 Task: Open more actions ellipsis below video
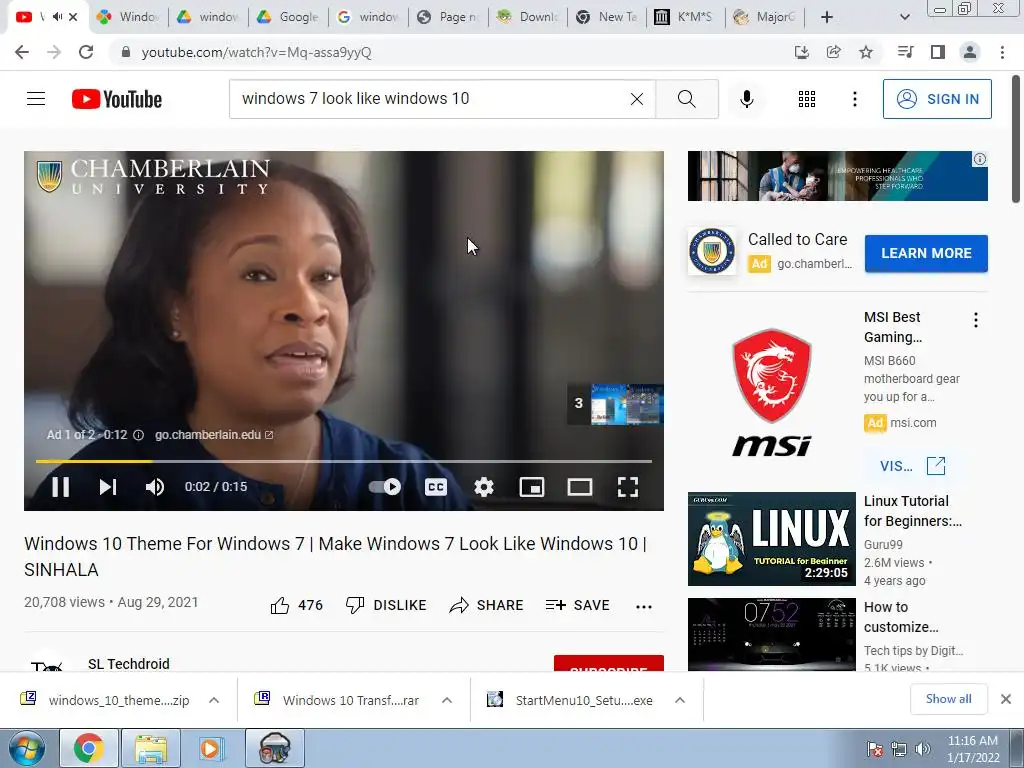pyautogui.click(x=644, y=606)
